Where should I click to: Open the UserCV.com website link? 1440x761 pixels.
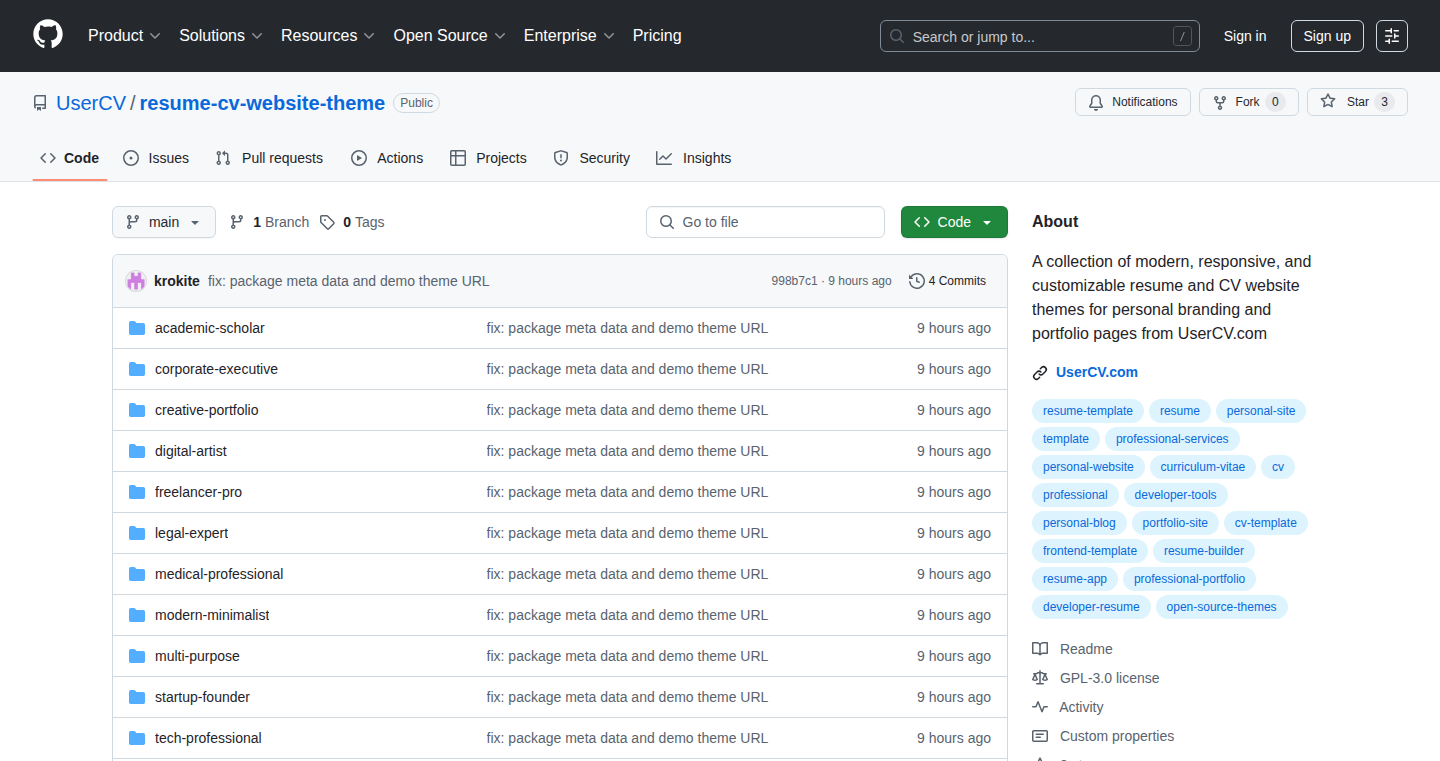pyautogui.click(x=1097, y=372)
